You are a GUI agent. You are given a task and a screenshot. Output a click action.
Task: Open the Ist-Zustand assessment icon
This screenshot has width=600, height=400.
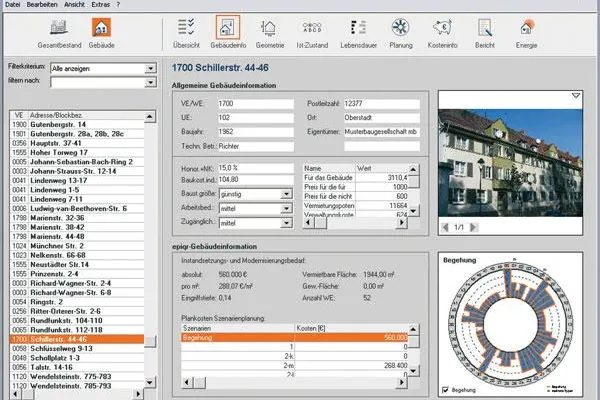point(312,28)
